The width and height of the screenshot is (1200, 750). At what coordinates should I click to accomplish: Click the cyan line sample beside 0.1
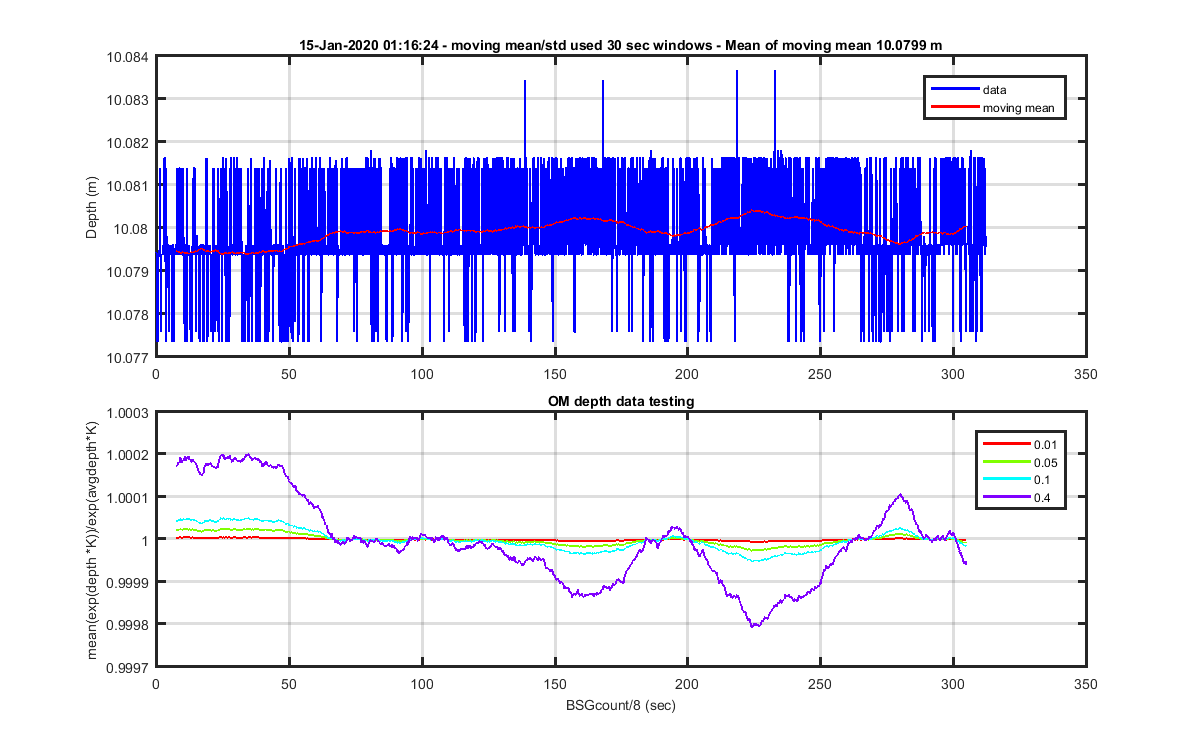(x=1006, y=479)
